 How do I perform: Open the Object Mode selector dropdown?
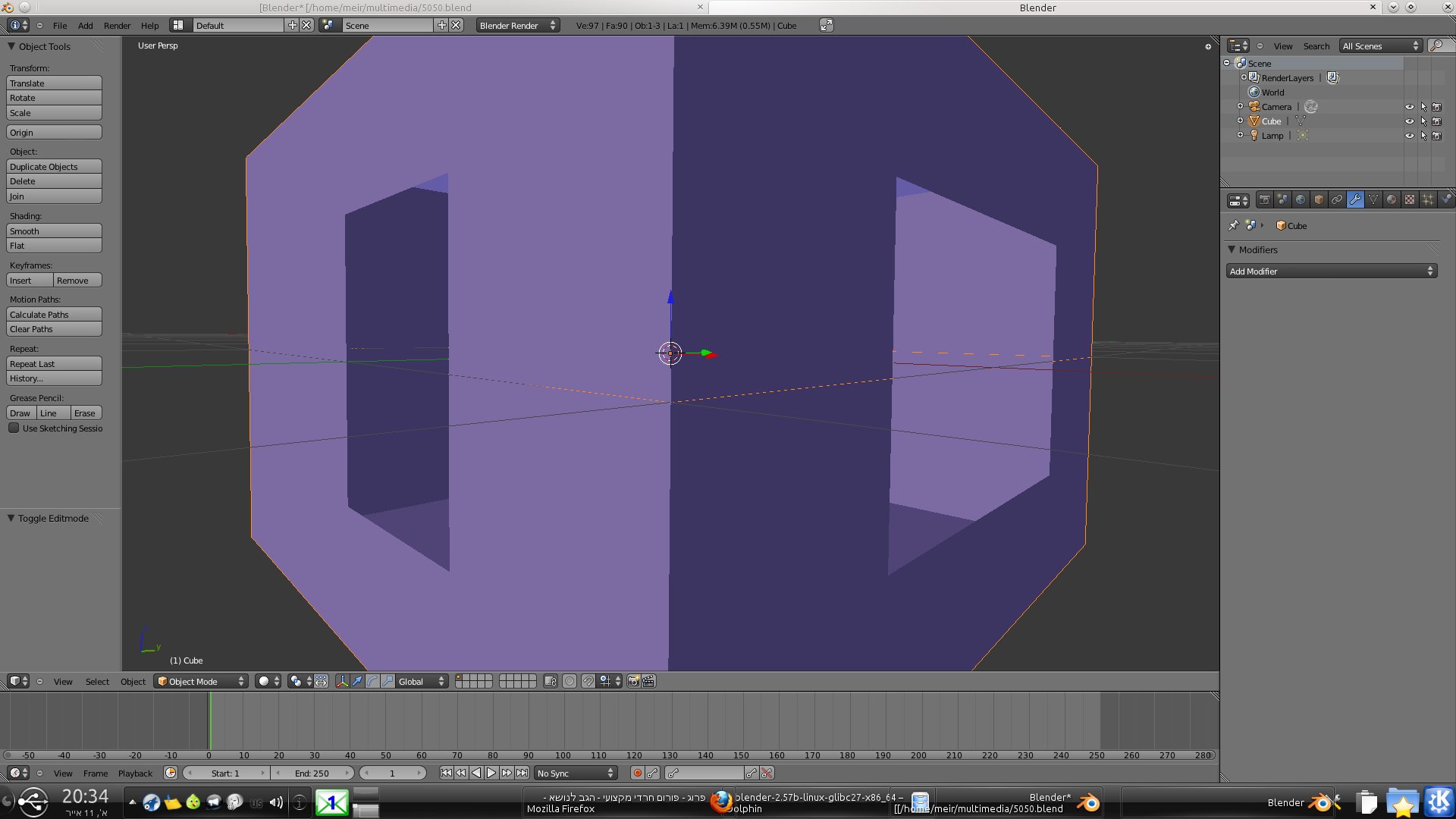(x=202, y=682)
